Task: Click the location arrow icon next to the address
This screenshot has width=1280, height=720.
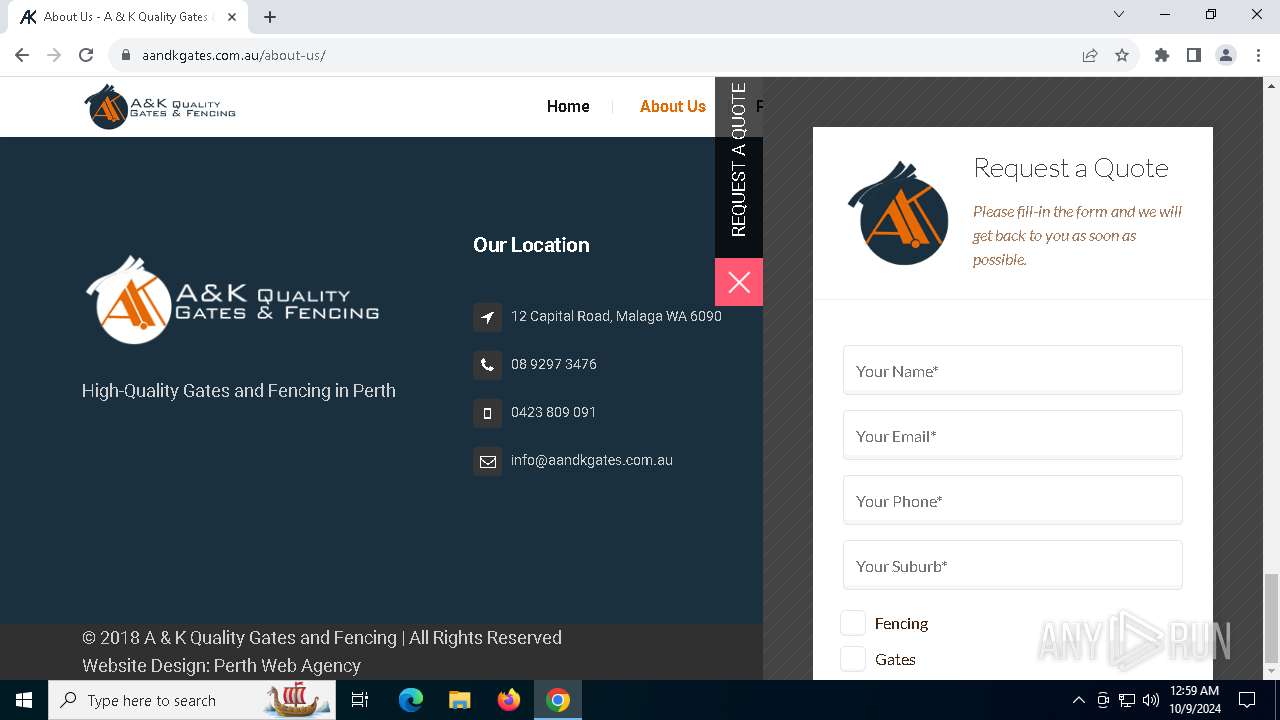Action: (x=487, y=317)
